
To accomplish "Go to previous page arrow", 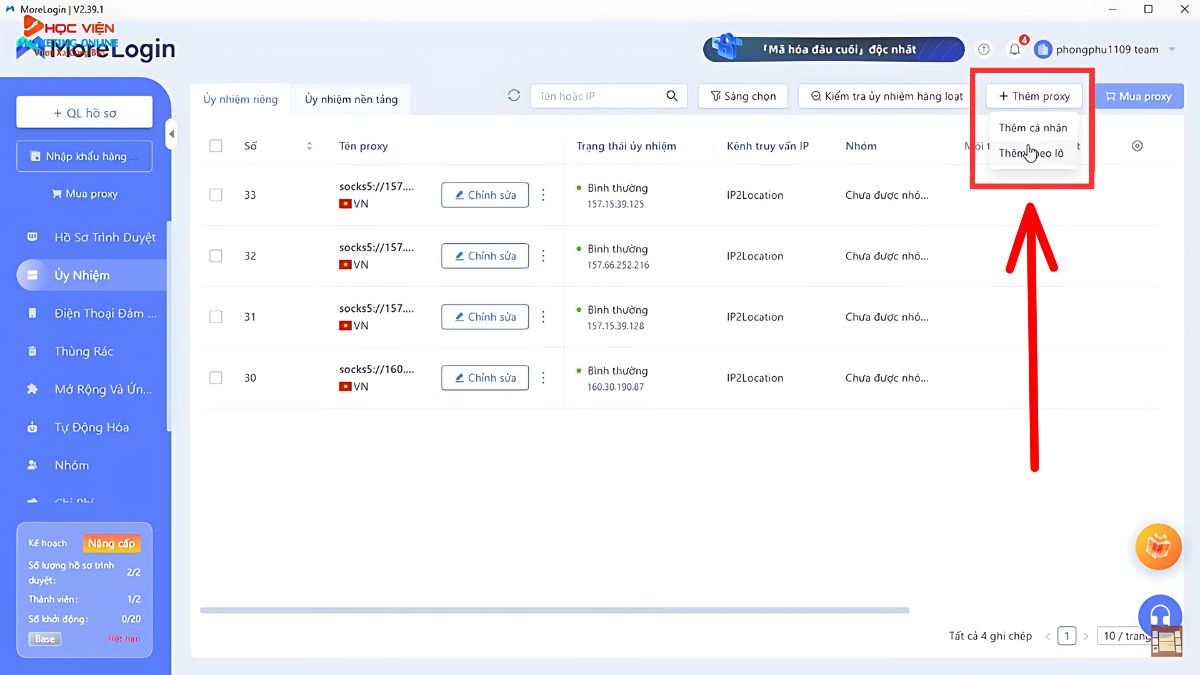I will click(x=1048, y=636).
